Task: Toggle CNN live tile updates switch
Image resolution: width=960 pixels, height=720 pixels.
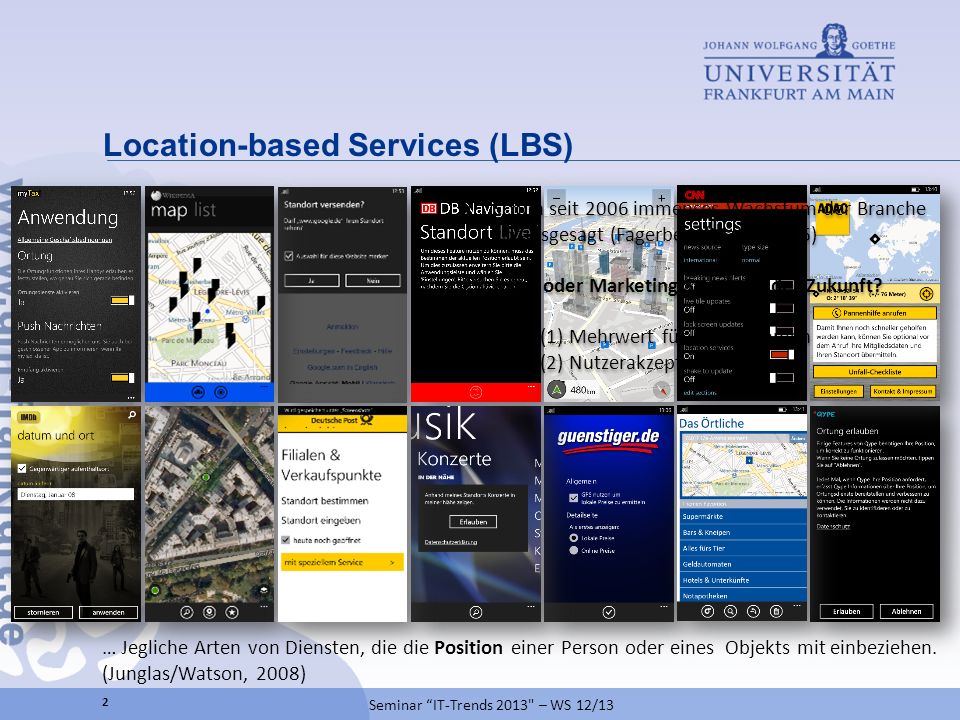Action: [x=782, y=308]
